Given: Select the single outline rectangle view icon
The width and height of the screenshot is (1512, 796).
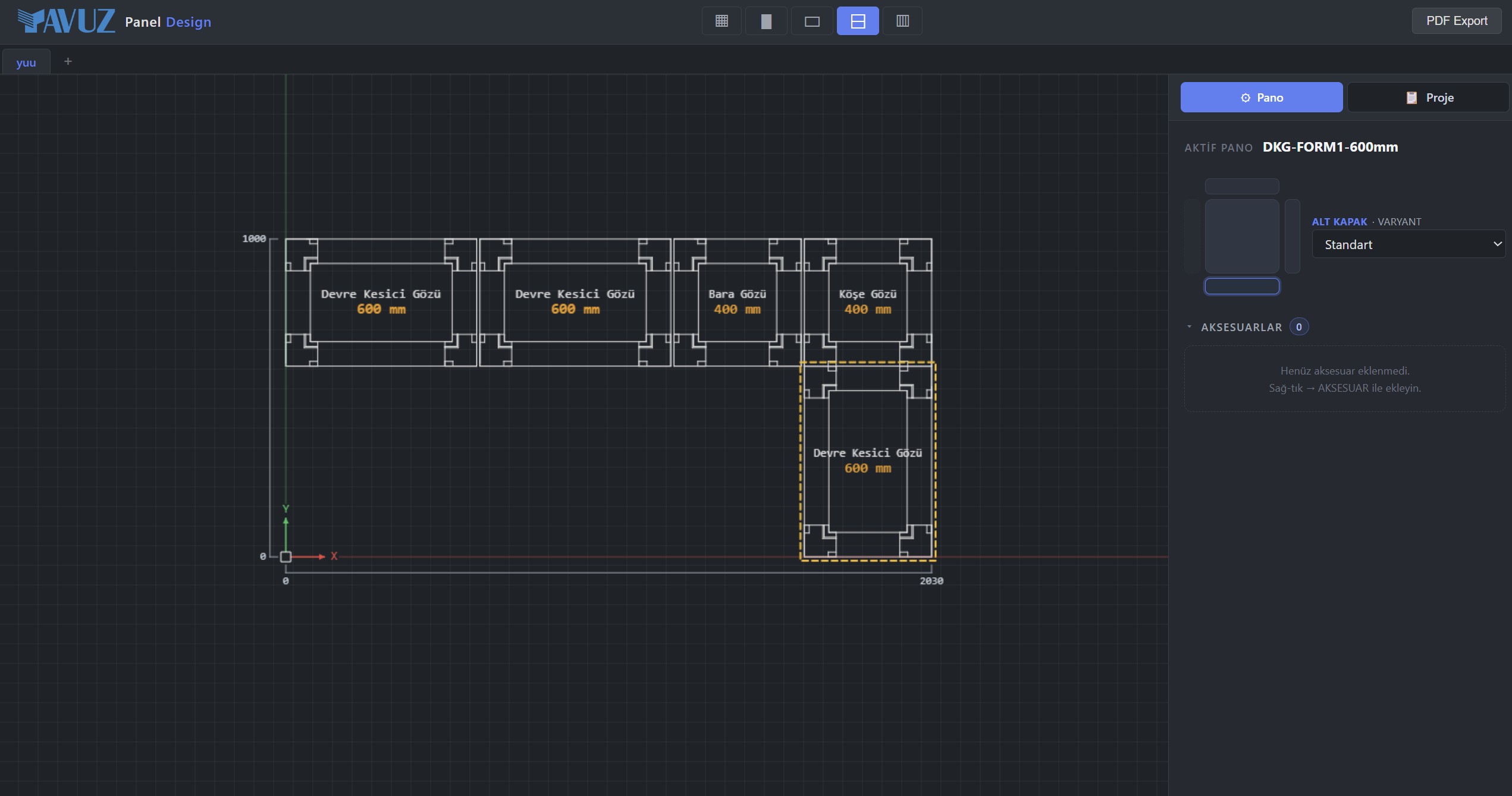Looking at the screenshot, I should point(812,21).
